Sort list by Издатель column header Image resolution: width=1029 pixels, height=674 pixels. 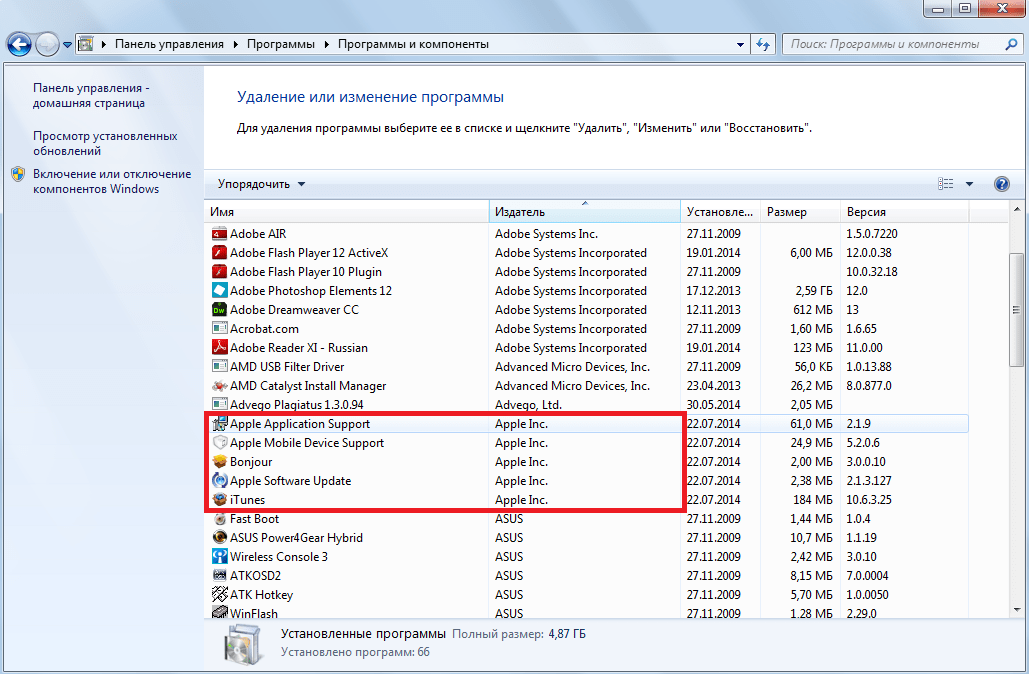(x=584, y=212)
